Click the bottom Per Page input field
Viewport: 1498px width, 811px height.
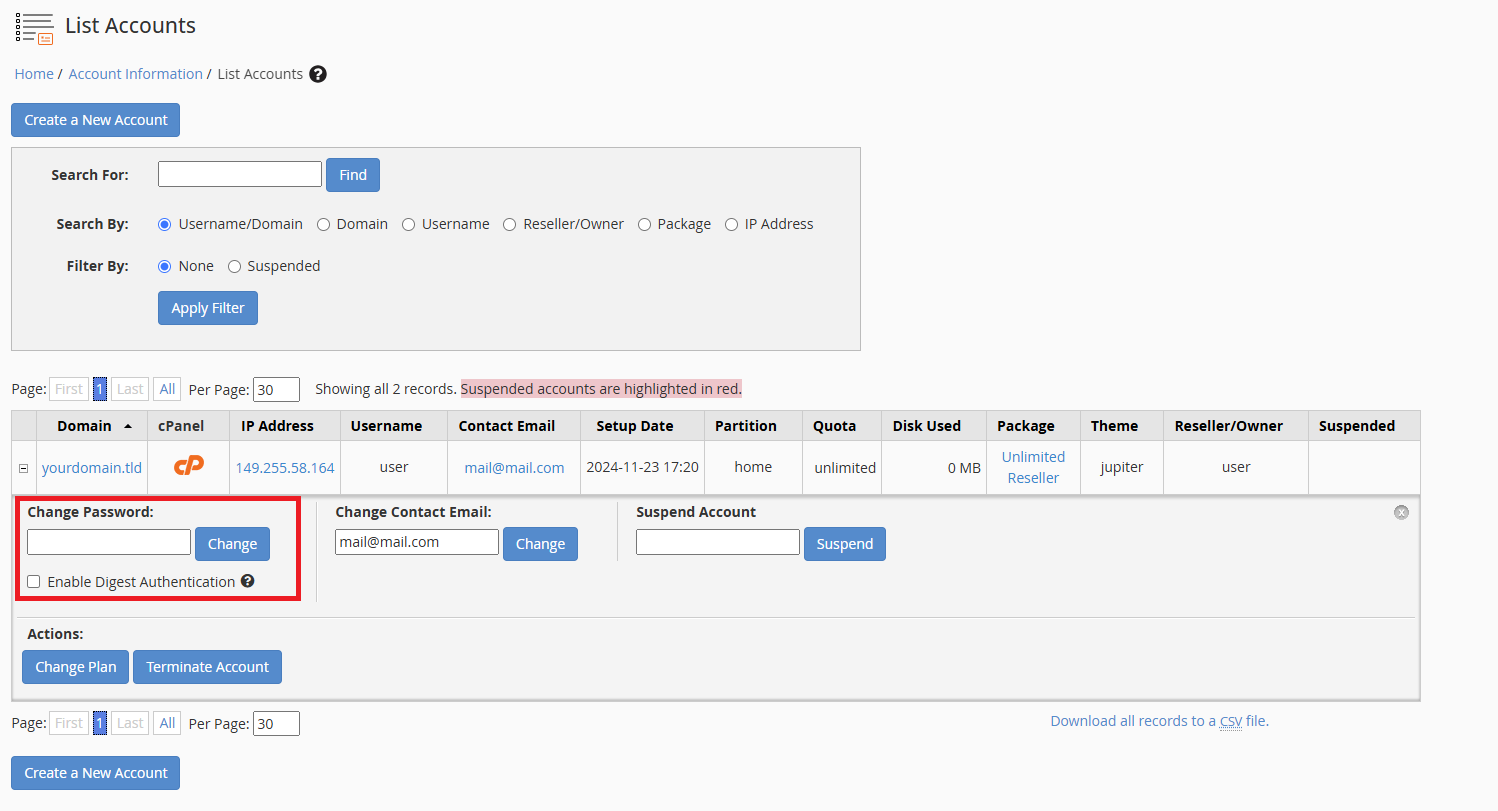pyautogui.click(x=276, y=723)
